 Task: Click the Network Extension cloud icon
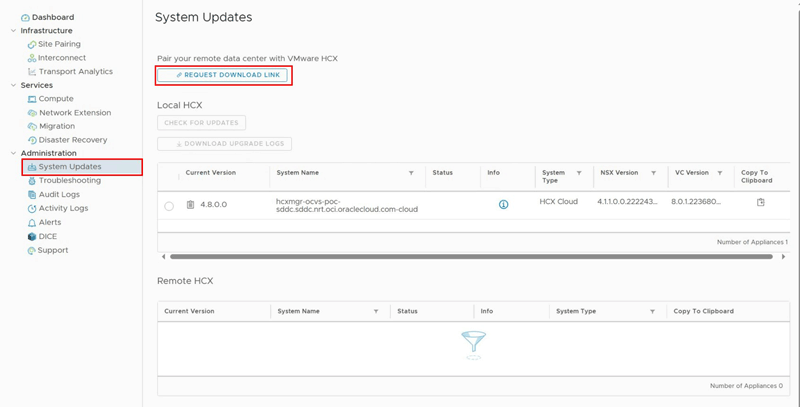(x=32, y=113)
